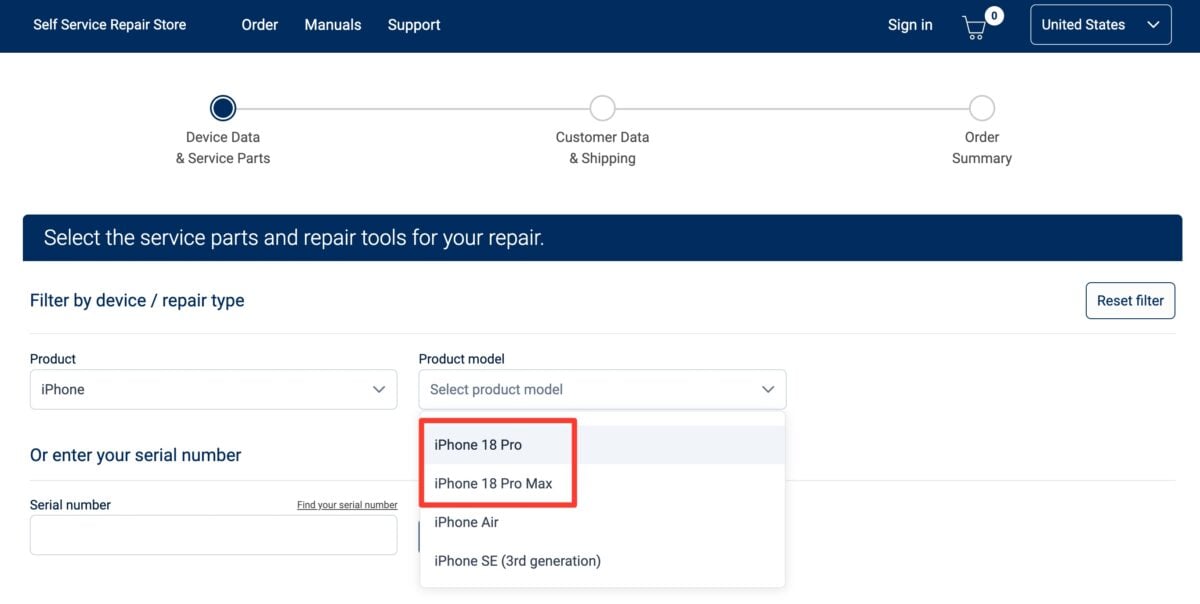Open the Support menu
Screen dimensions: 1200x604
coord(414,25)
